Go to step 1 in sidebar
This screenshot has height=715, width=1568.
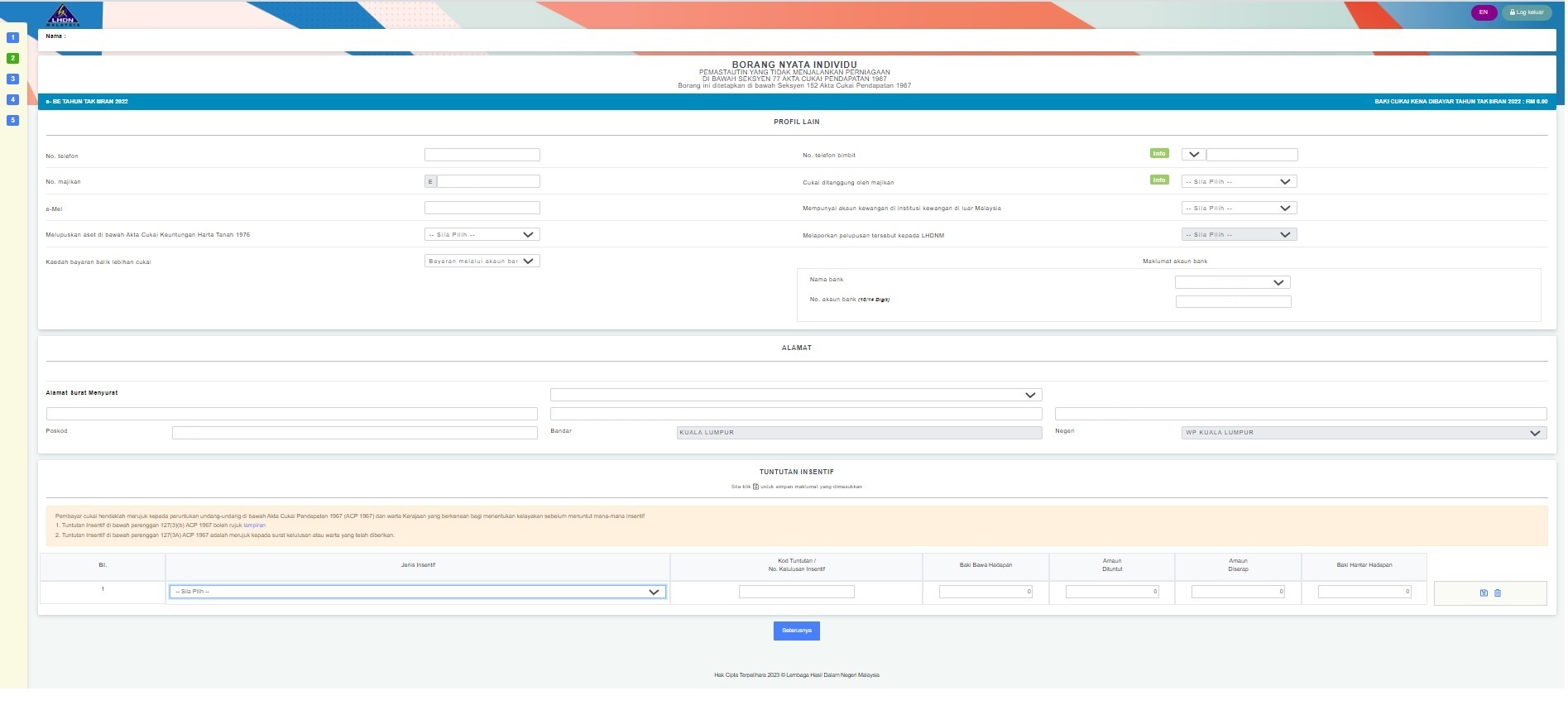[x=12, y=37]
